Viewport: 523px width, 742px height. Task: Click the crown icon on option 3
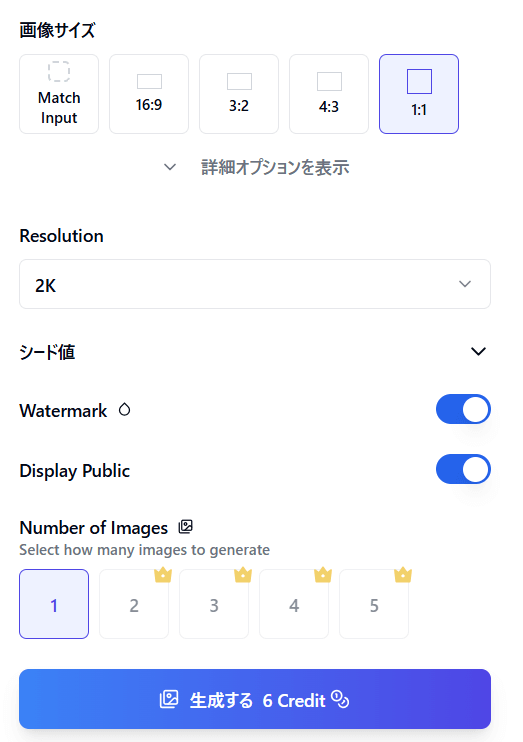pyautogui.click(x=243, y=574)
